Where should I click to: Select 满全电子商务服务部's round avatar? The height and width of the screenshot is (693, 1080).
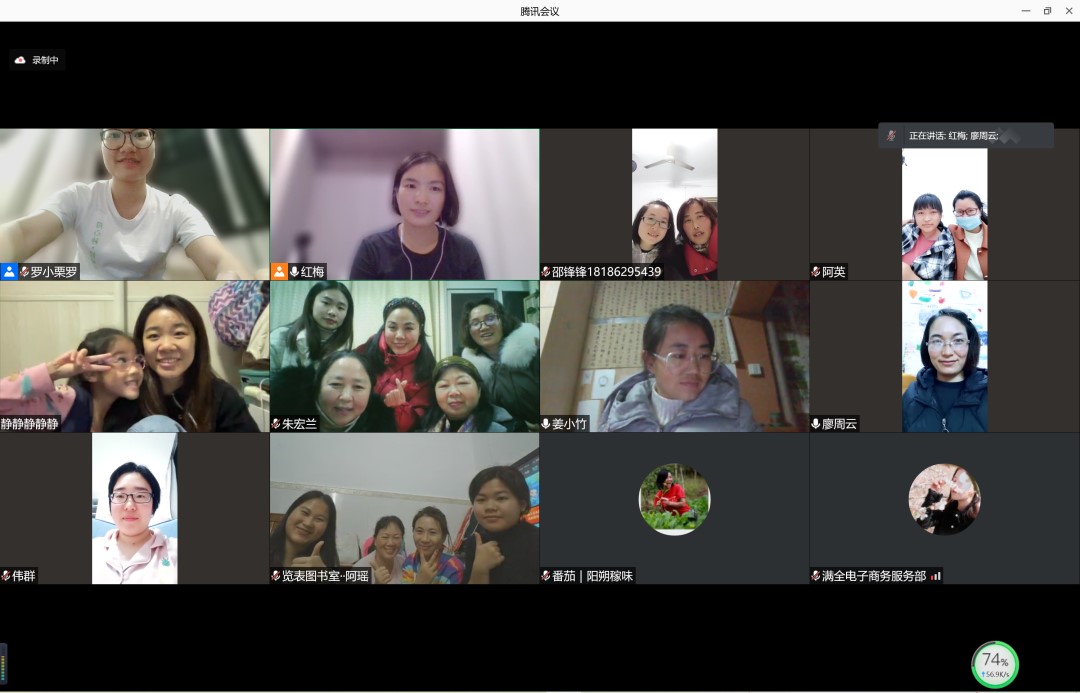click(x=944, y=499)
